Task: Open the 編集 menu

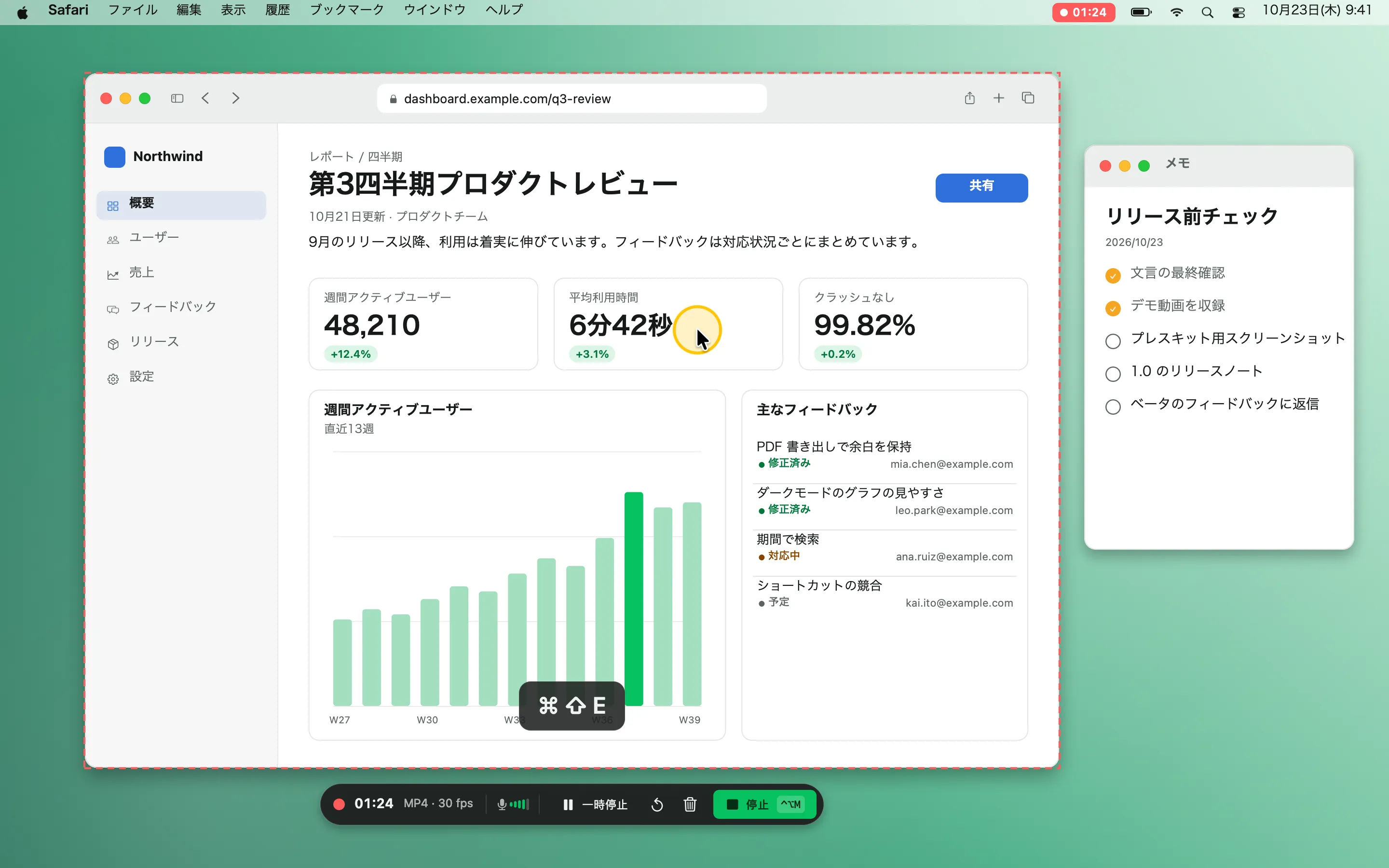Action: pyautogui.click(x=189, y=10)
